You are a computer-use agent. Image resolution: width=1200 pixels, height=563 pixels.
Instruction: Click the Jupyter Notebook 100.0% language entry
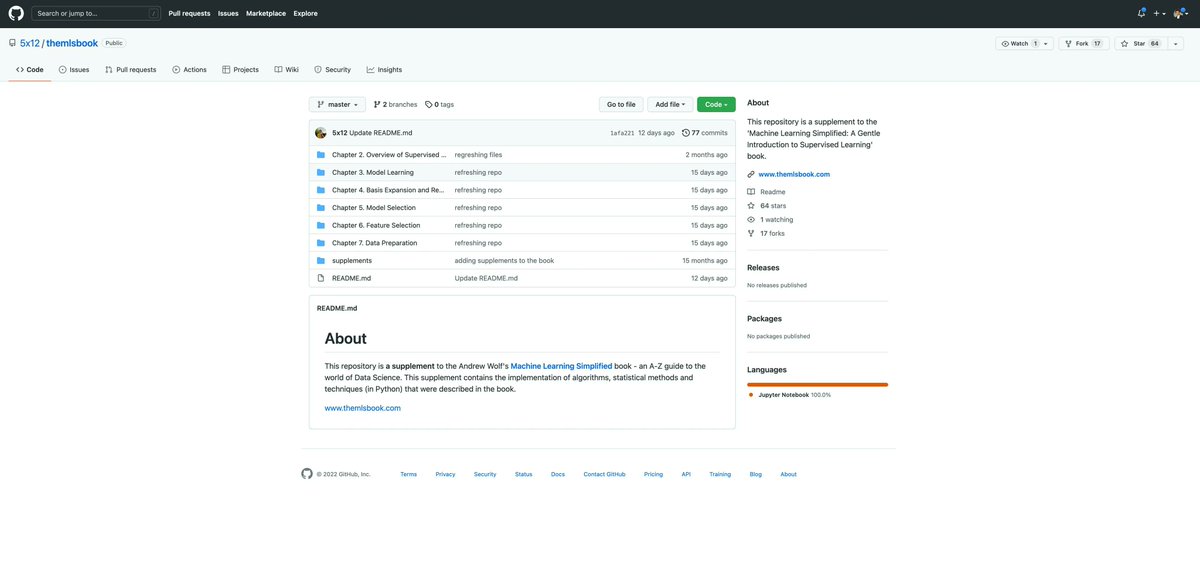tap(789, 395)
